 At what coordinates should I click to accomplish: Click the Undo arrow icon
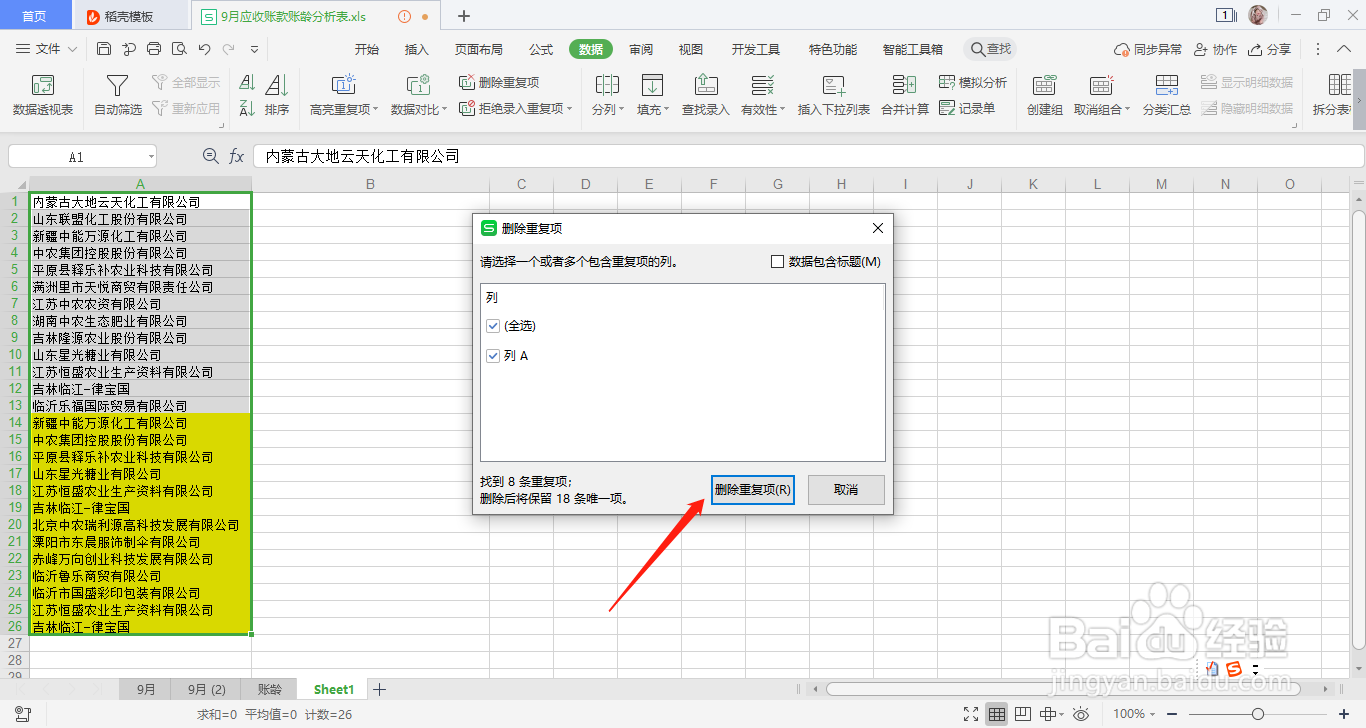(x=204, y=49)
